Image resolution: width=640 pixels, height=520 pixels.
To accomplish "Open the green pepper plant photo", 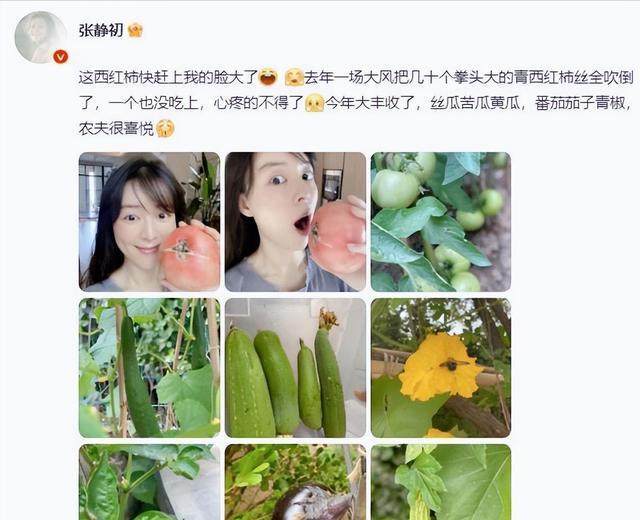I will click(149, 482).
